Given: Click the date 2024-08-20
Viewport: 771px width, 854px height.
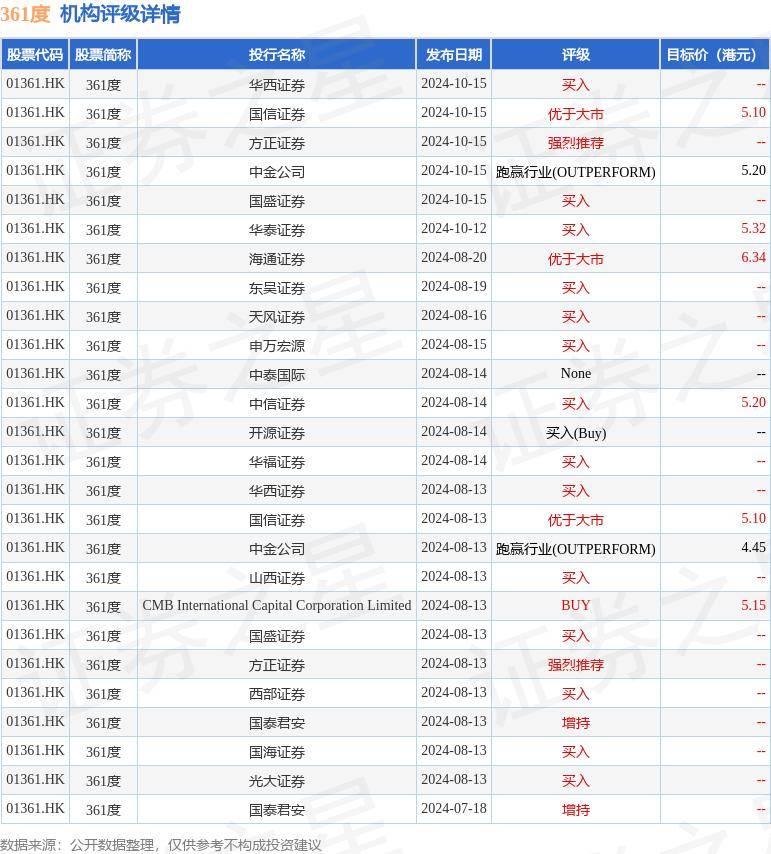Looking at the screenshot, I should coord(454,257).
